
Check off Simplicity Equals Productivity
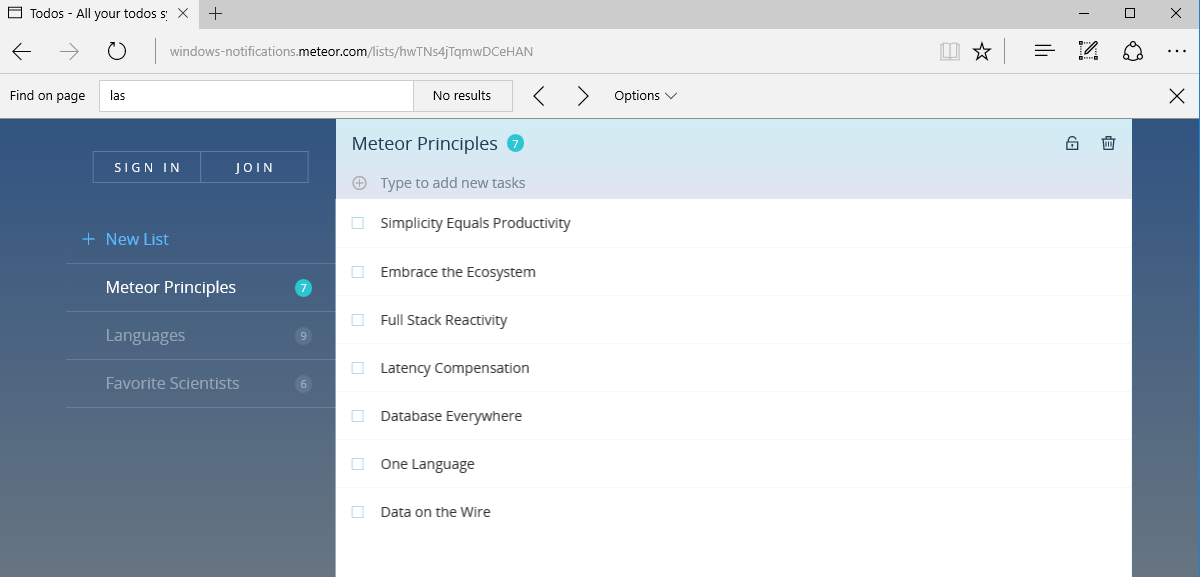(x=358, y=223)
